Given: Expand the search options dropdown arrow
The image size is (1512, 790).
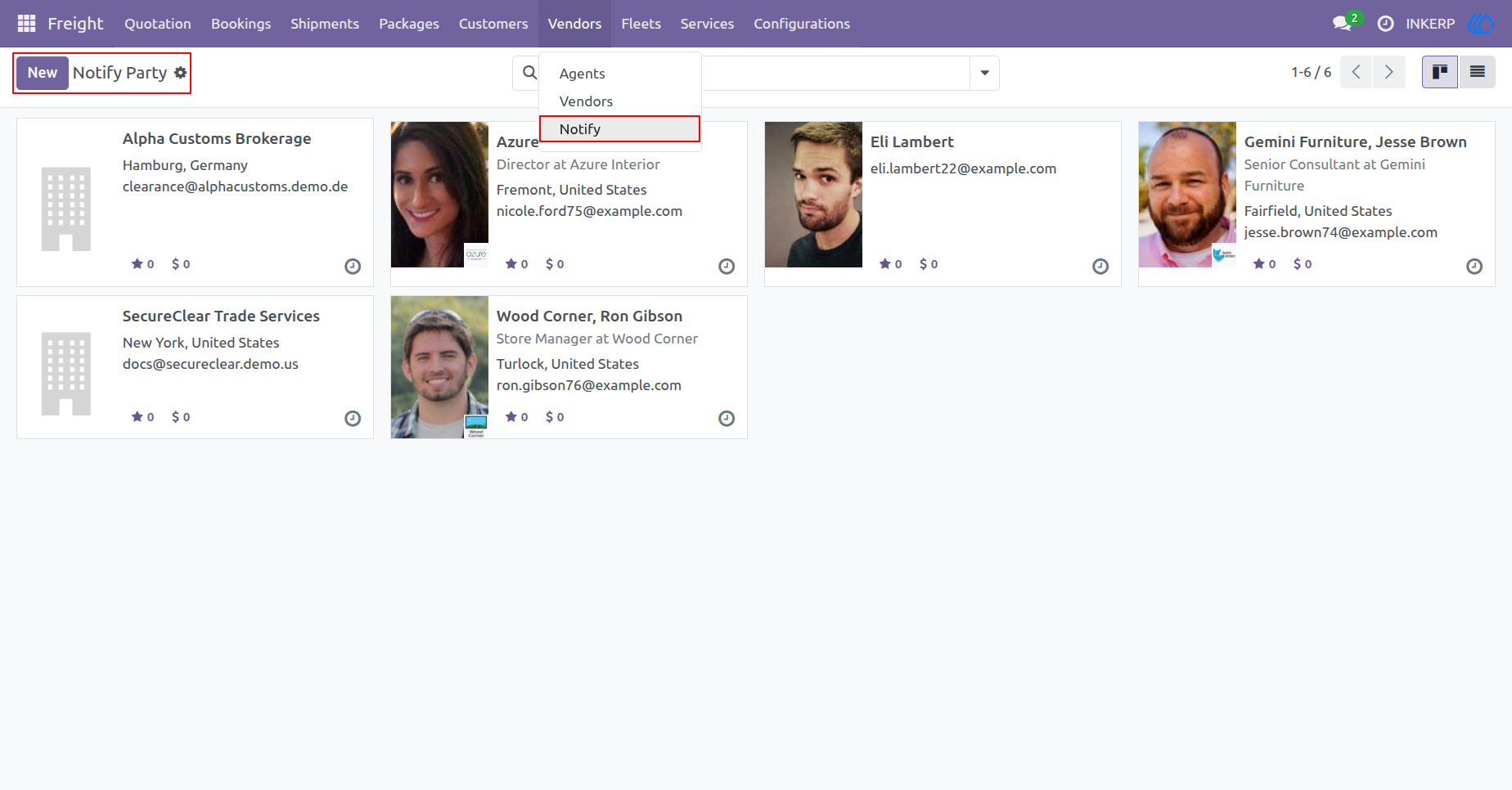Looking at the screenshot, I should pos(984,73).
